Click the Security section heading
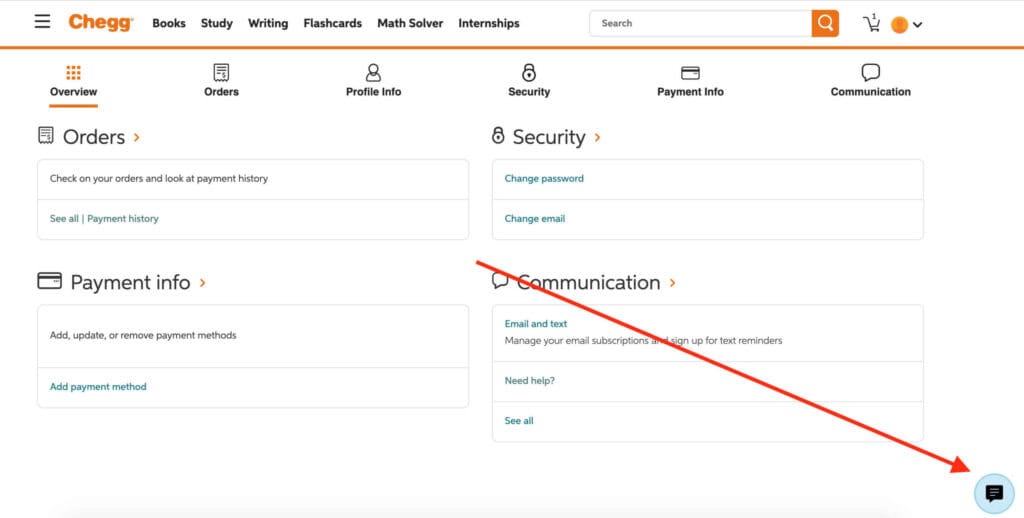 tap(549, 137)
